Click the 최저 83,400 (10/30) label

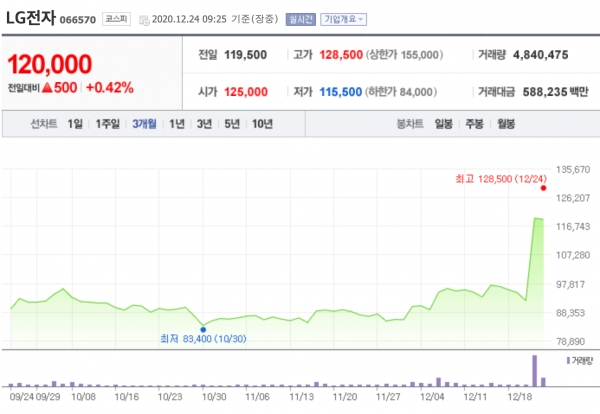pyautogui.click(x=203, y=339)
